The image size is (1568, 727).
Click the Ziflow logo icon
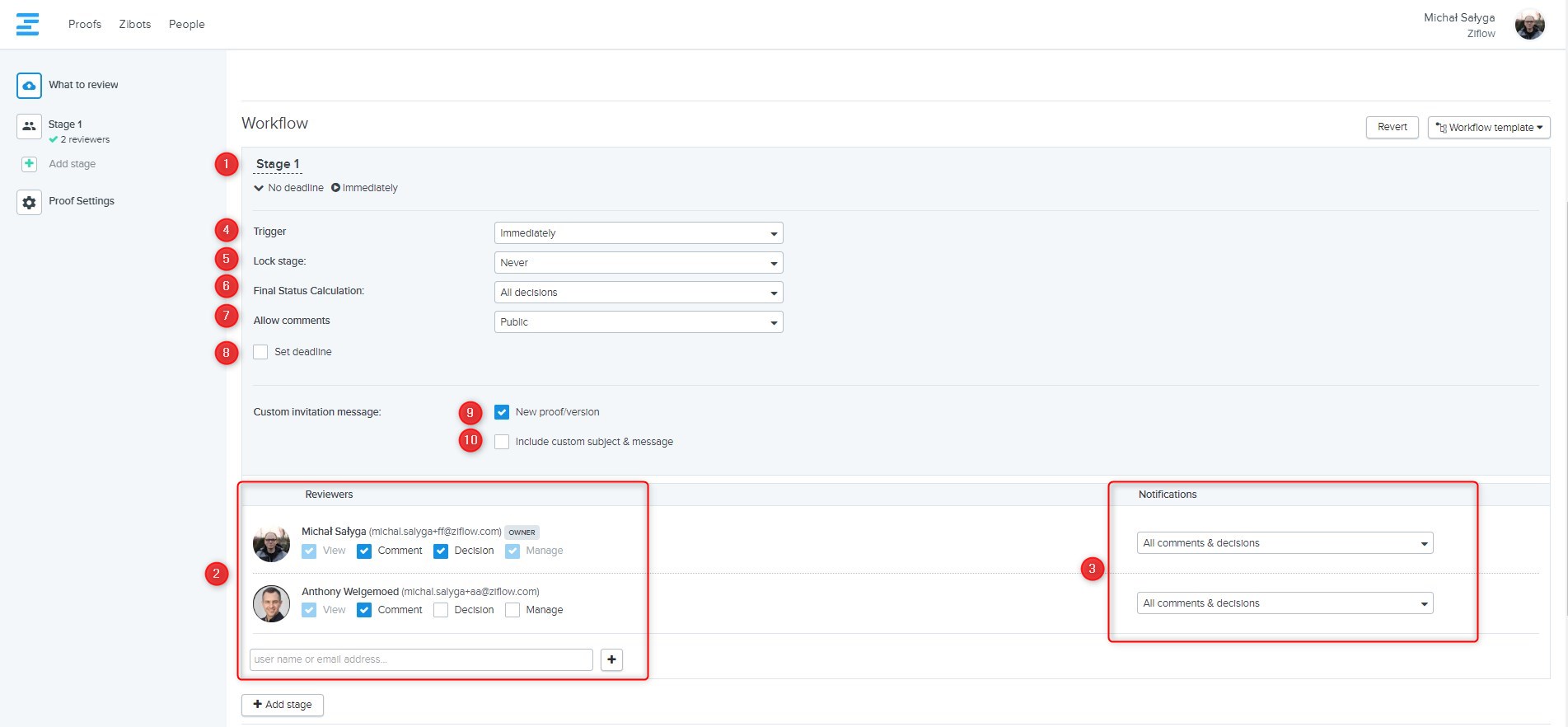(x=27, y=24)
